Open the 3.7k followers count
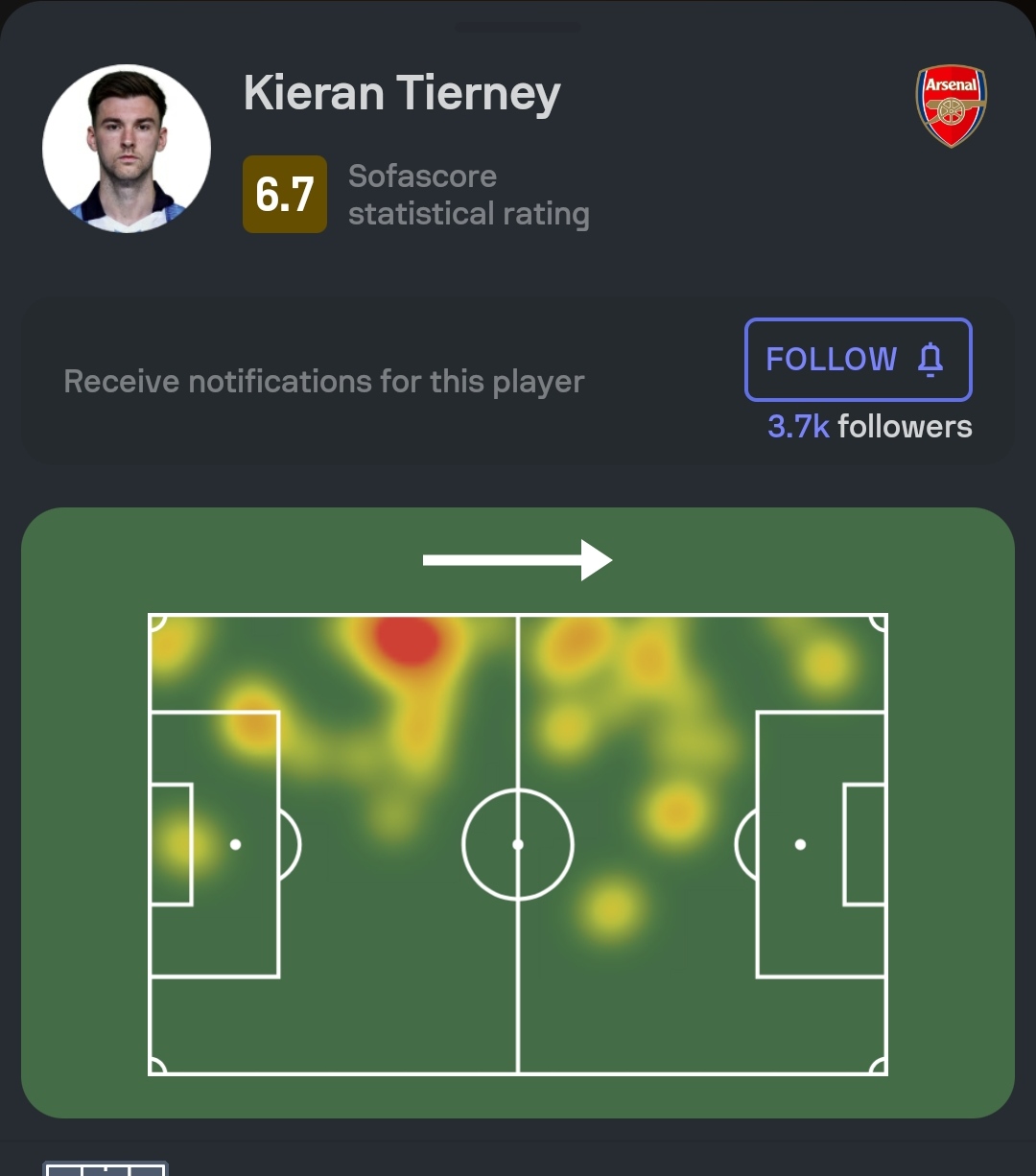This screenshot has width=1036, height=1176. 870,426
